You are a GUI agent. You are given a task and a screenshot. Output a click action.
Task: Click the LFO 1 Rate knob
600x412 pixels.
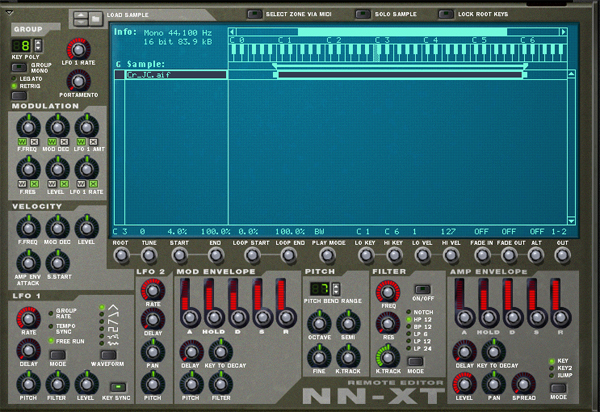pyautogui.click(x=28, y=318)
